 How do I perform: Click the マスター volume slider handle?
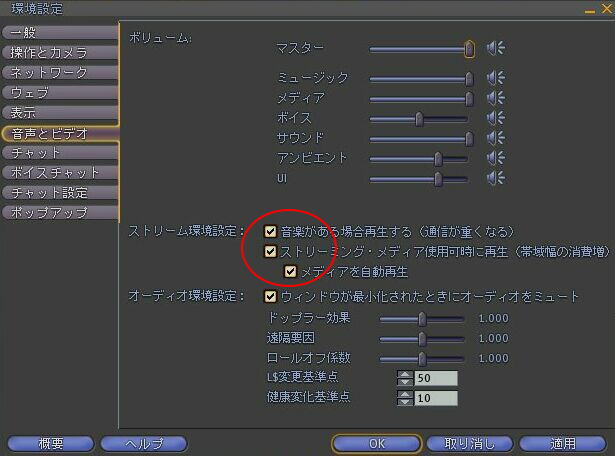[469, 49]
